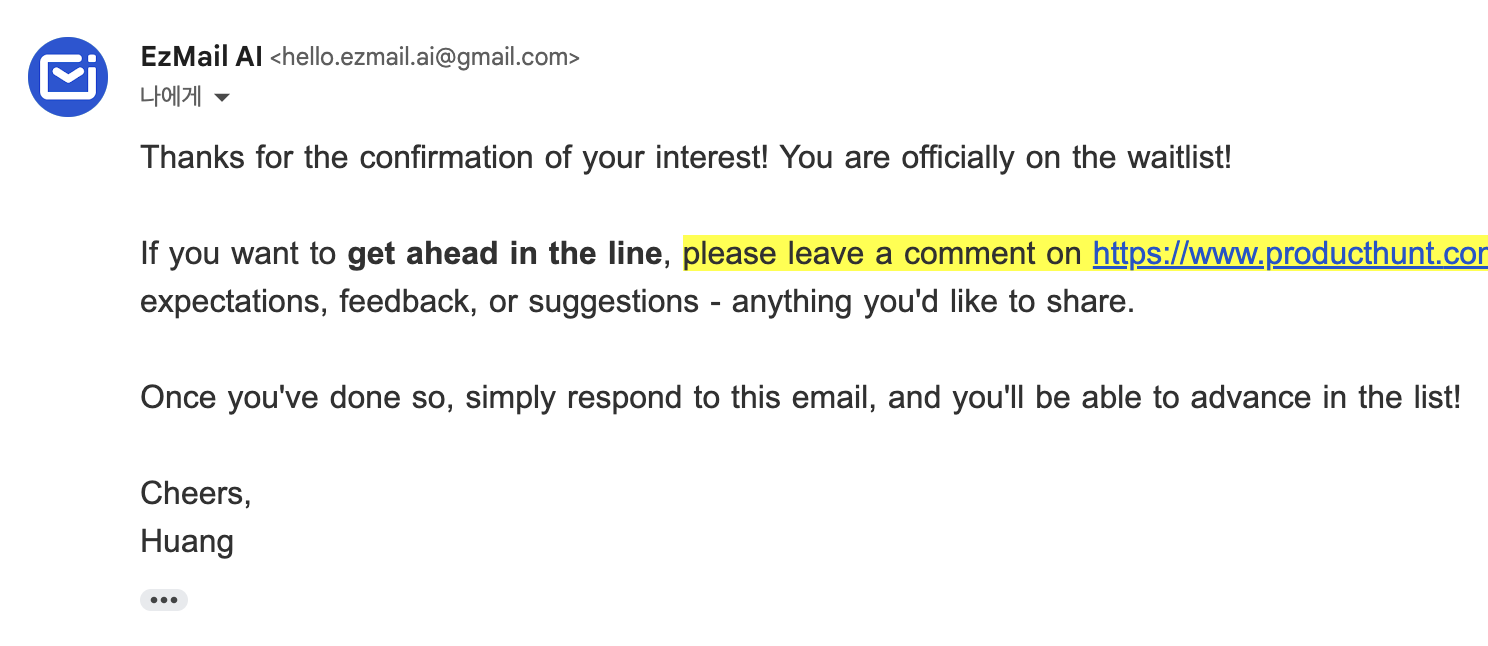
Task: Show trimmed content via three-dots button
Action: tap(163, 600)
